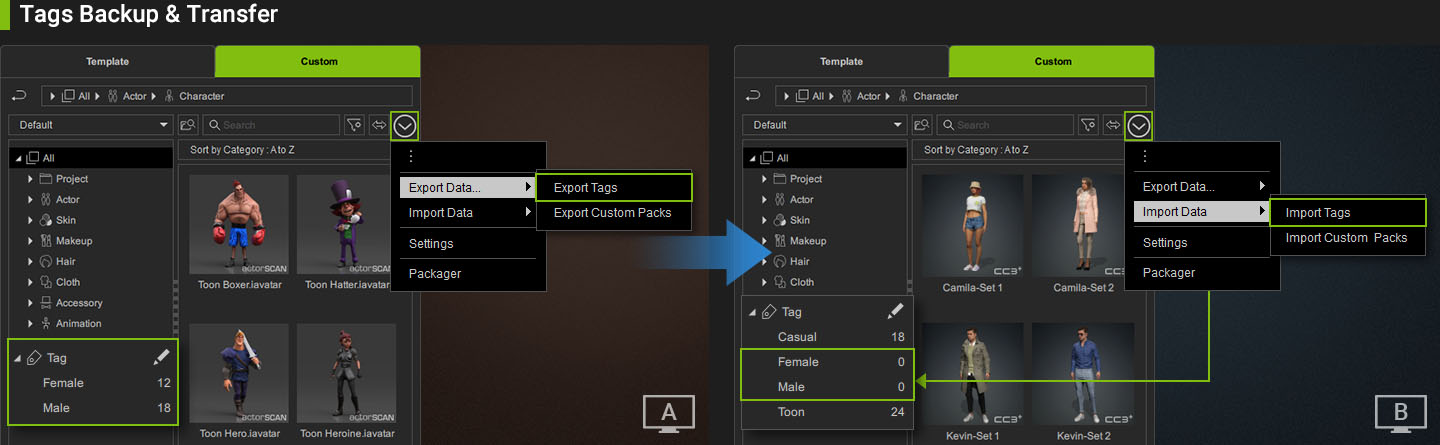Click the find-file folder icon in panel A

click(189, 125)
